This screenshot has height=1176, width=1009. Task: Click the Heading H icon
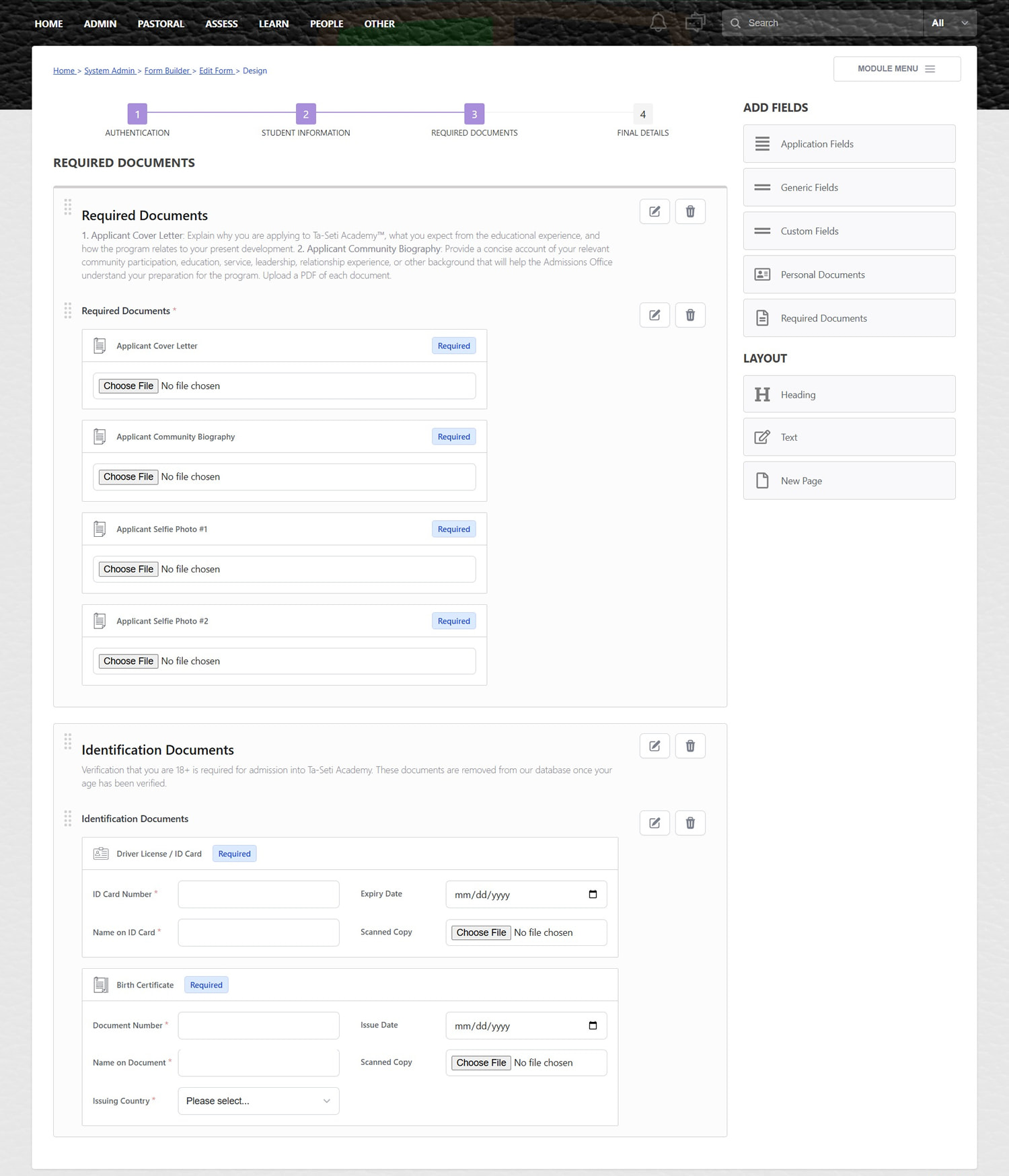coord(762,394)
